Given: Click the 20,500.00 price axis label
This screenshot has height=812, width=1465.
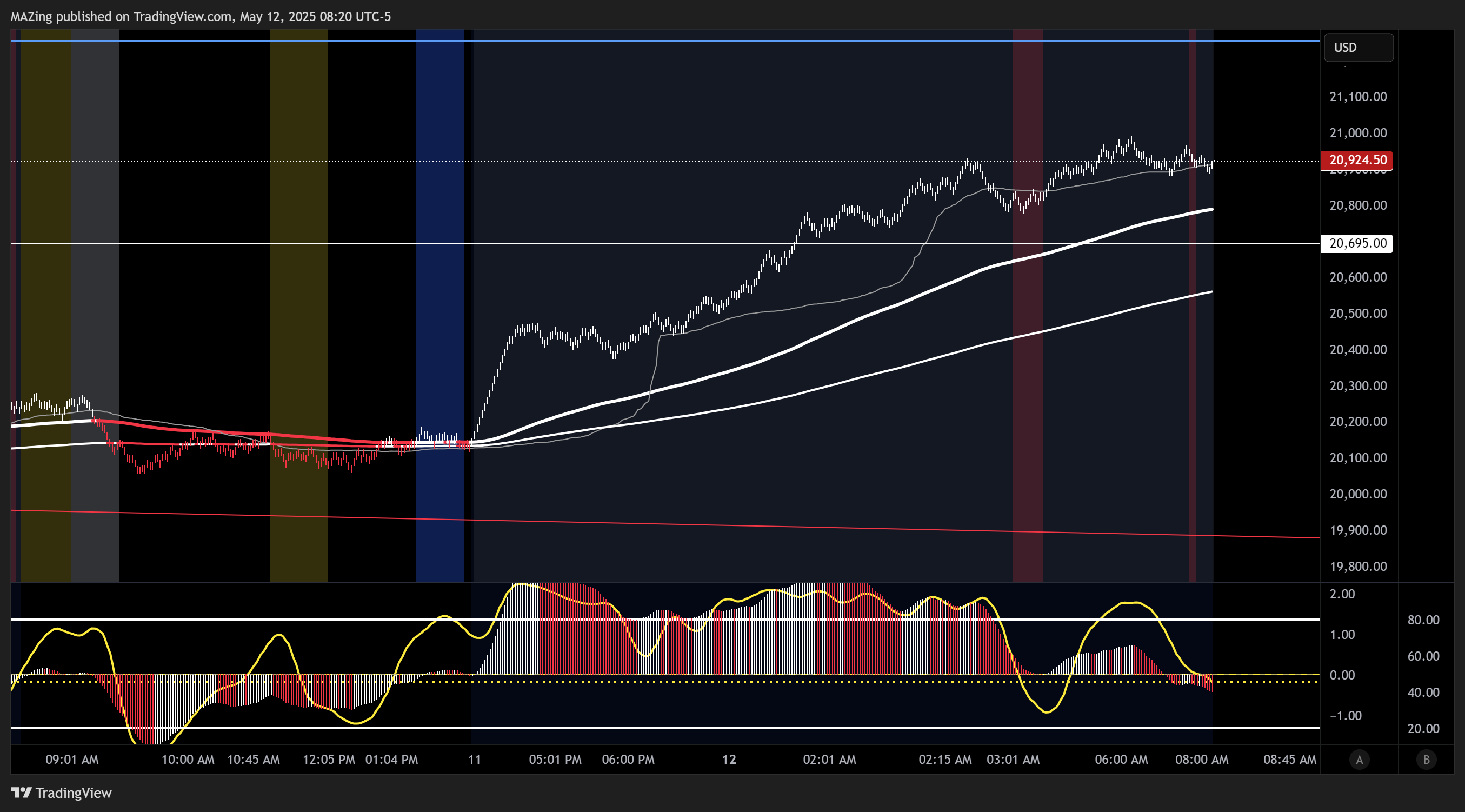Looking at the screenshot, I should point(1358,314).
